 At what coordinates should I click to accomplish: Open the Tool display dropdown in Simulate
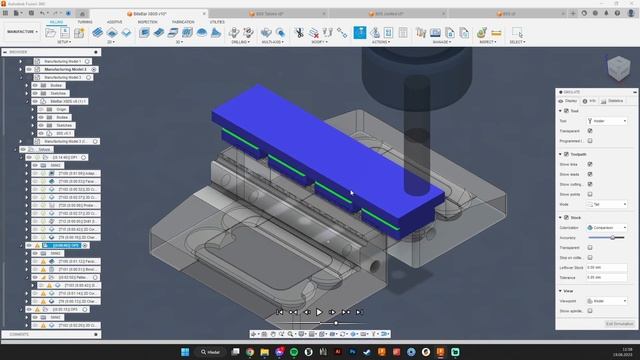(607, 121)
